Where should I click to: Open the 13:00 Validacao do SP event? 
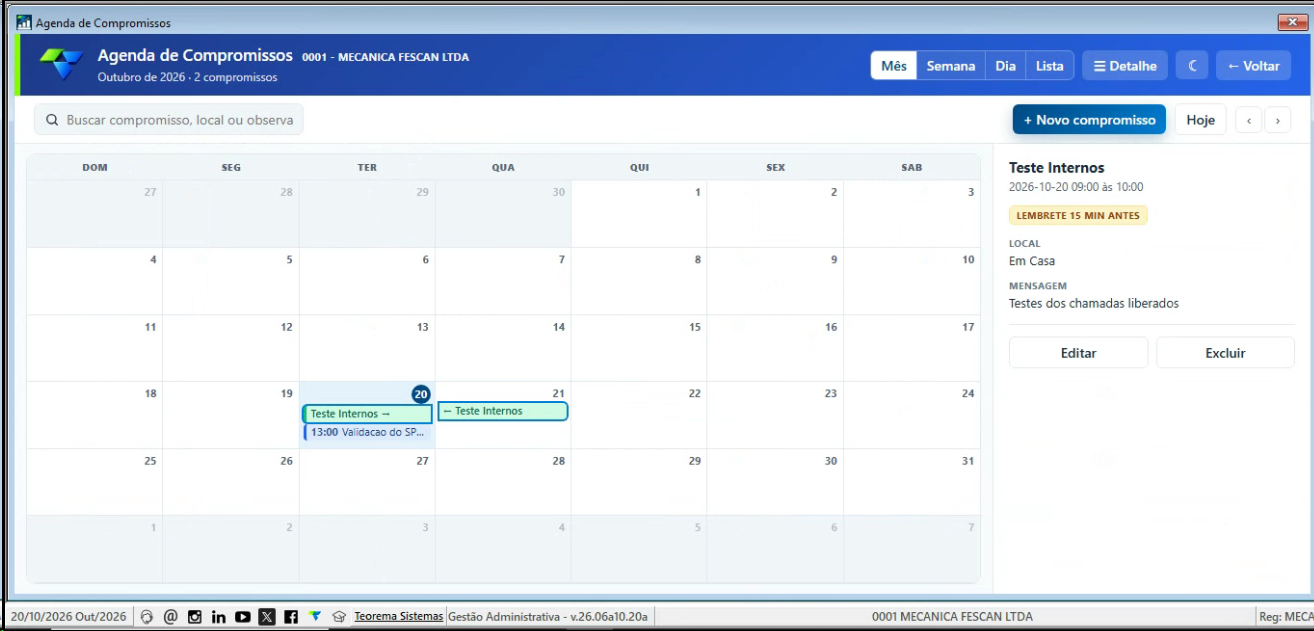(368, 433)
